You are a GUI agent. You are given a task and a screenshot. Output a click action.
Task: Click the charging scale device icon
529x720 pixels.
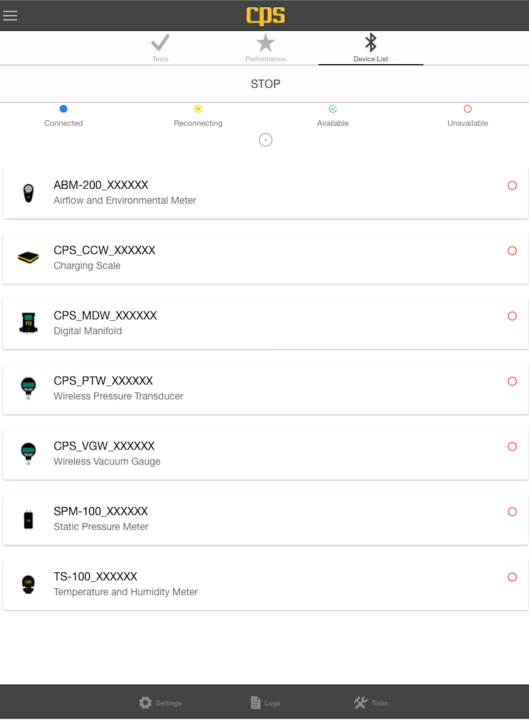click(28, 258)
